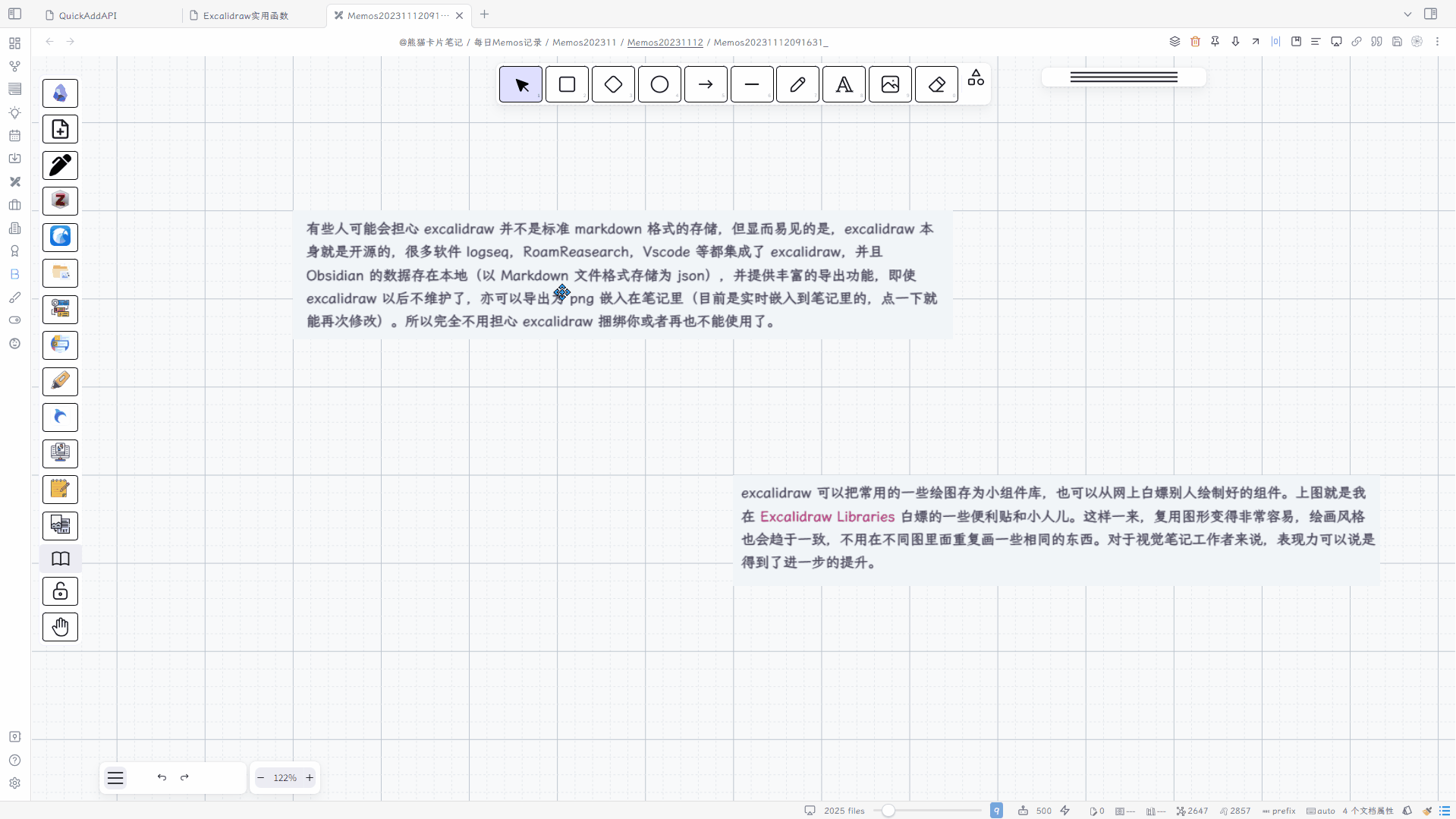1456x819 pixels.
Task: Click the black pen script button
Action: point(61,165)
